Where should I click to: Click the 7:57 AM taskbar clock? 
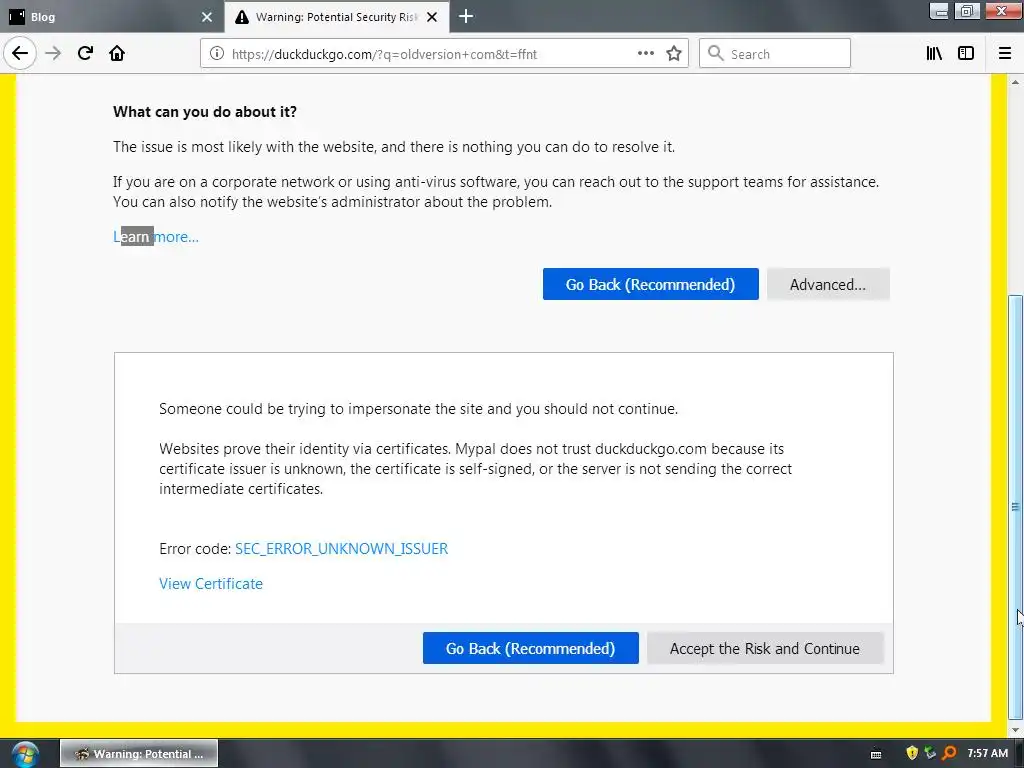[987, 753]
